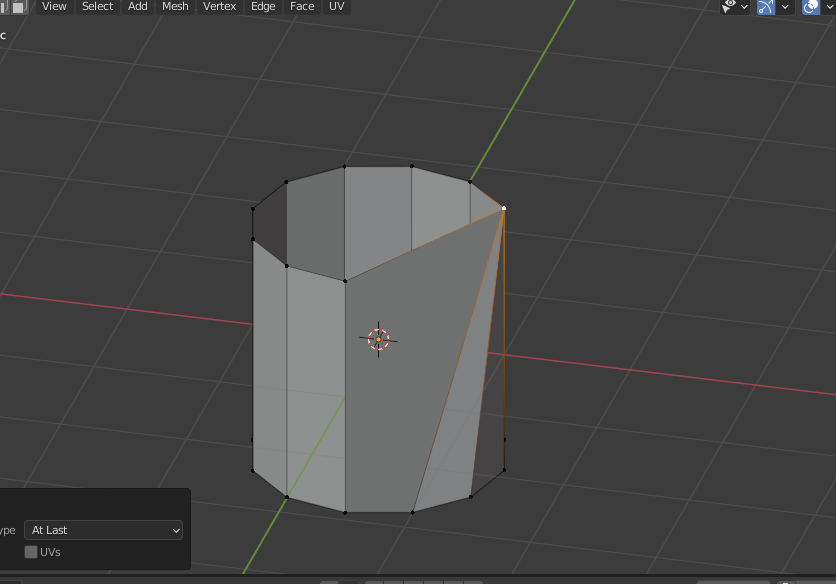
Task: Open the 'At Last' merge type dropdown
Action: pyautogui.click(x=103, y=530)
